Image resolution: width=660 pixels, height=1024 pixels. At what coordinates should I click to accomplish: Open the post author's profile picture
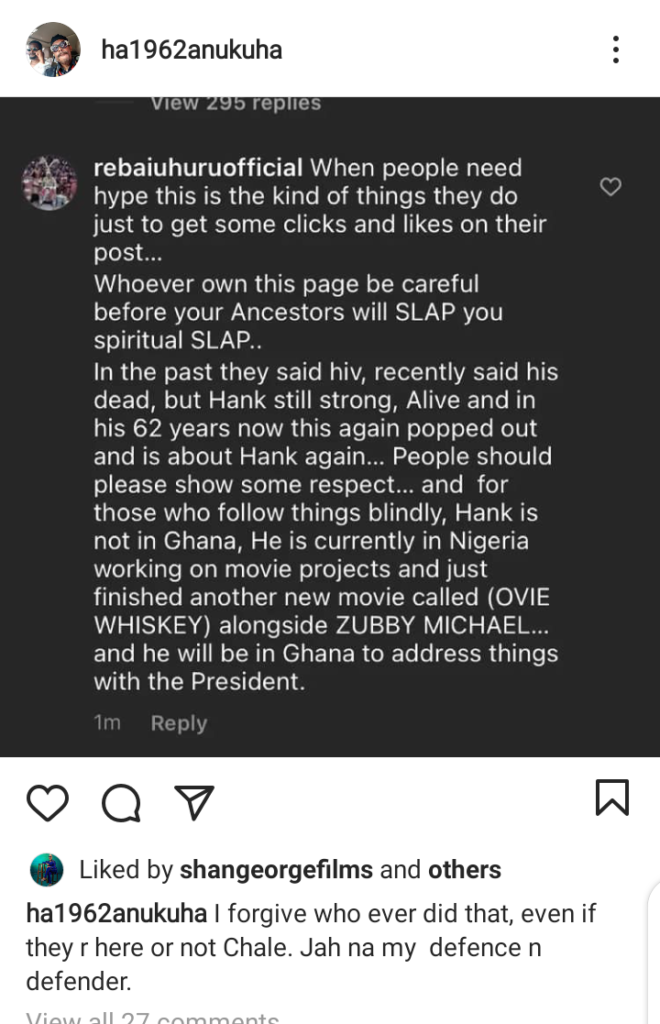[53, 49]
